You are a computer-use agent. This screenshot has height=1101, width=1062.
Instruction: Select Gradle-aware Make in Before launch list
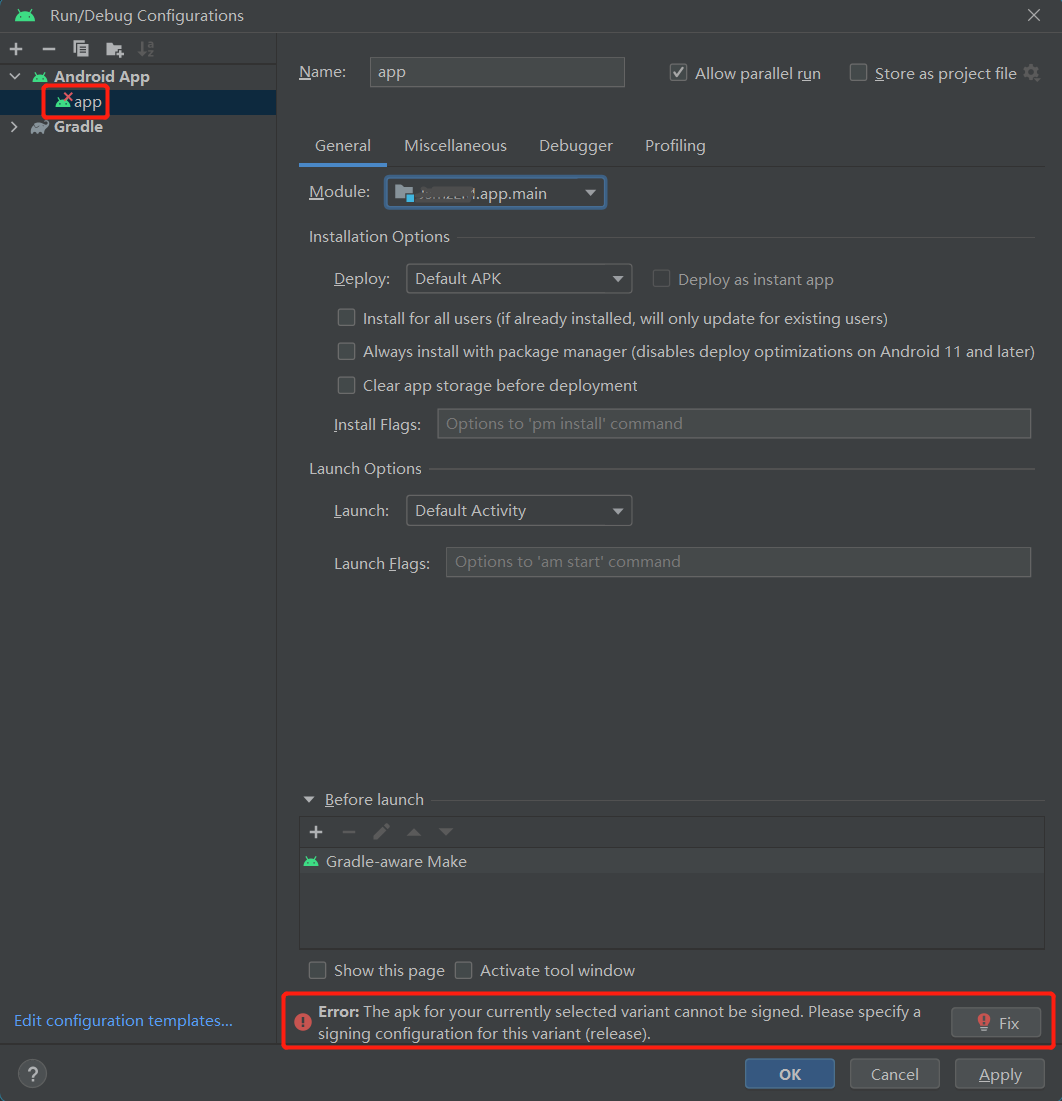click(396, 861)
